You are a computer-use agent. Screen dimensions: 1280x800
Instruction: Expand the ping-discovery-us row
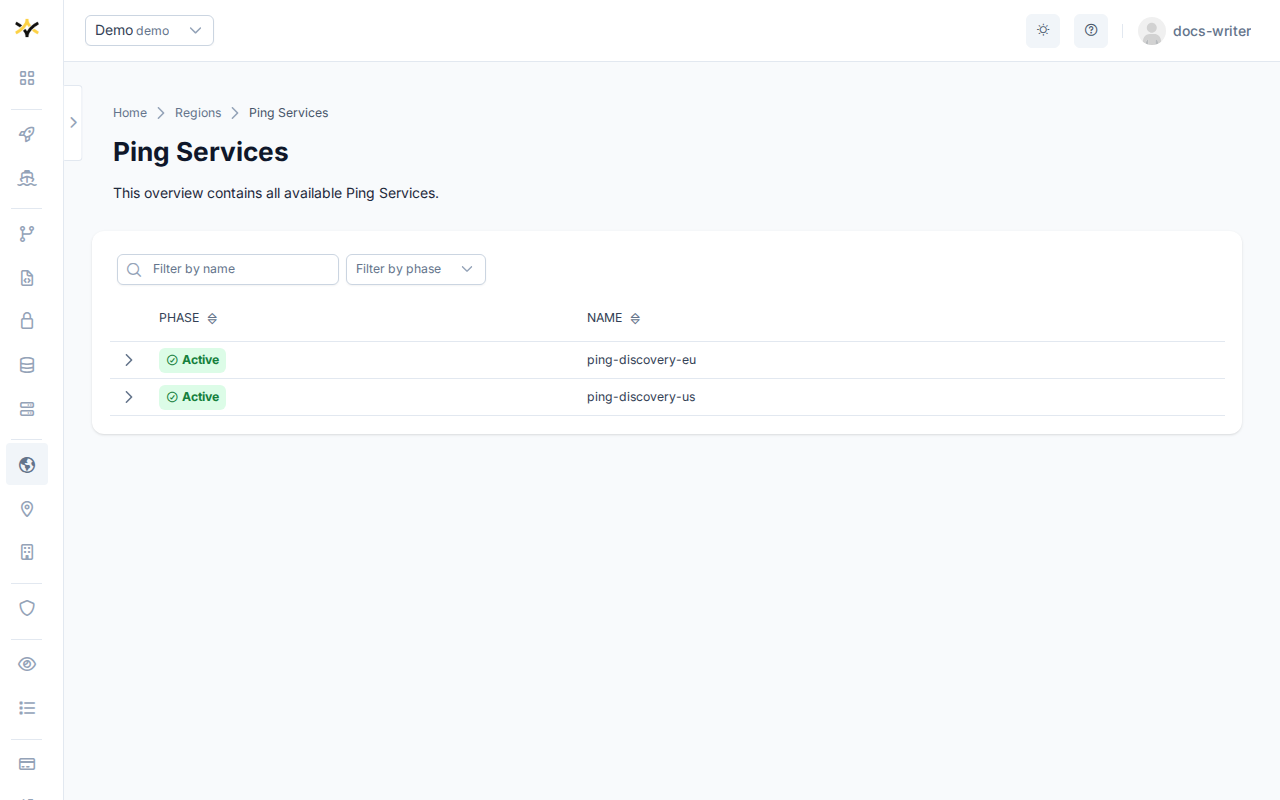pos(128,397)
